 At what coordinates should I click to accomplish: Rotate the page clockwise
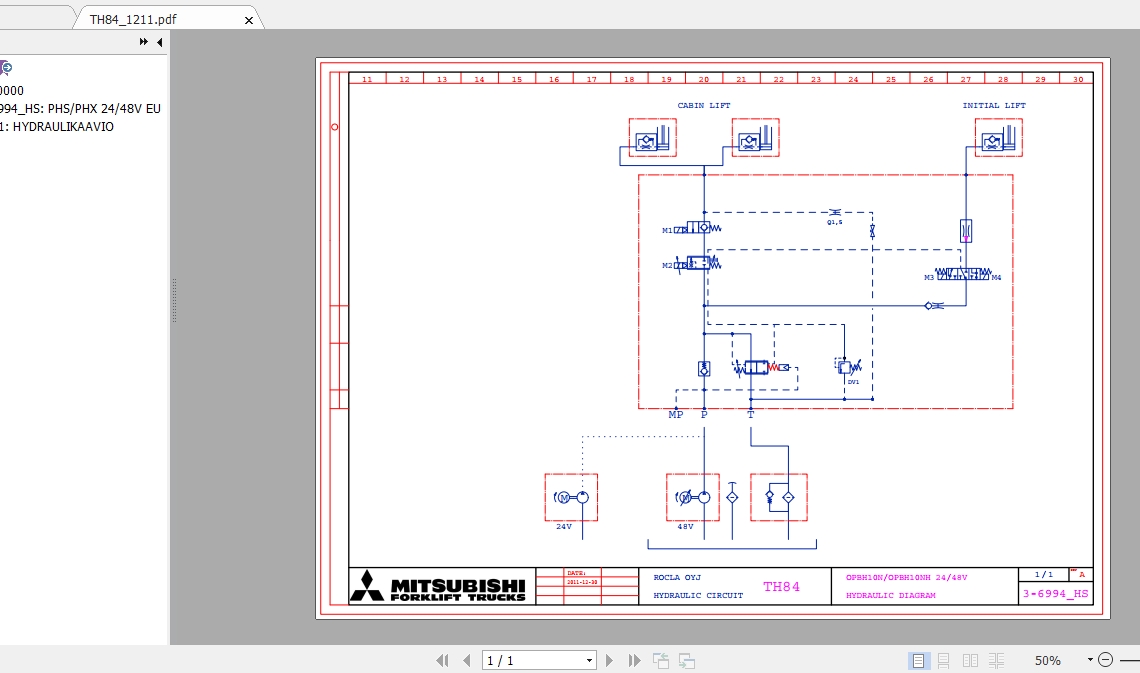pos(685,660)
